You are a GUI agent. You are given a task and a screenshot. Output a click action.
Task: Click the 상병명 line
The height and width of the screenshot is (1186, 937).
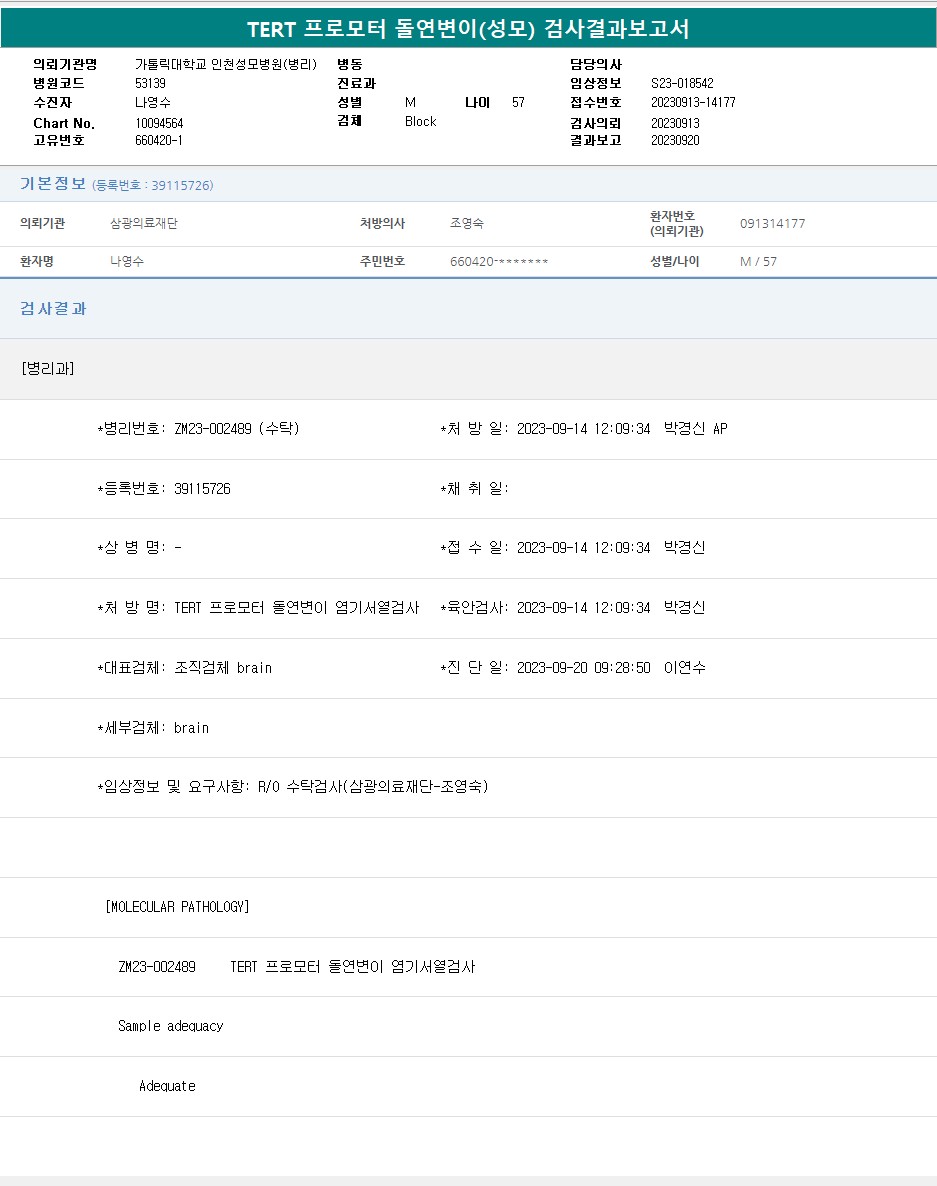(x=139, y=548)
